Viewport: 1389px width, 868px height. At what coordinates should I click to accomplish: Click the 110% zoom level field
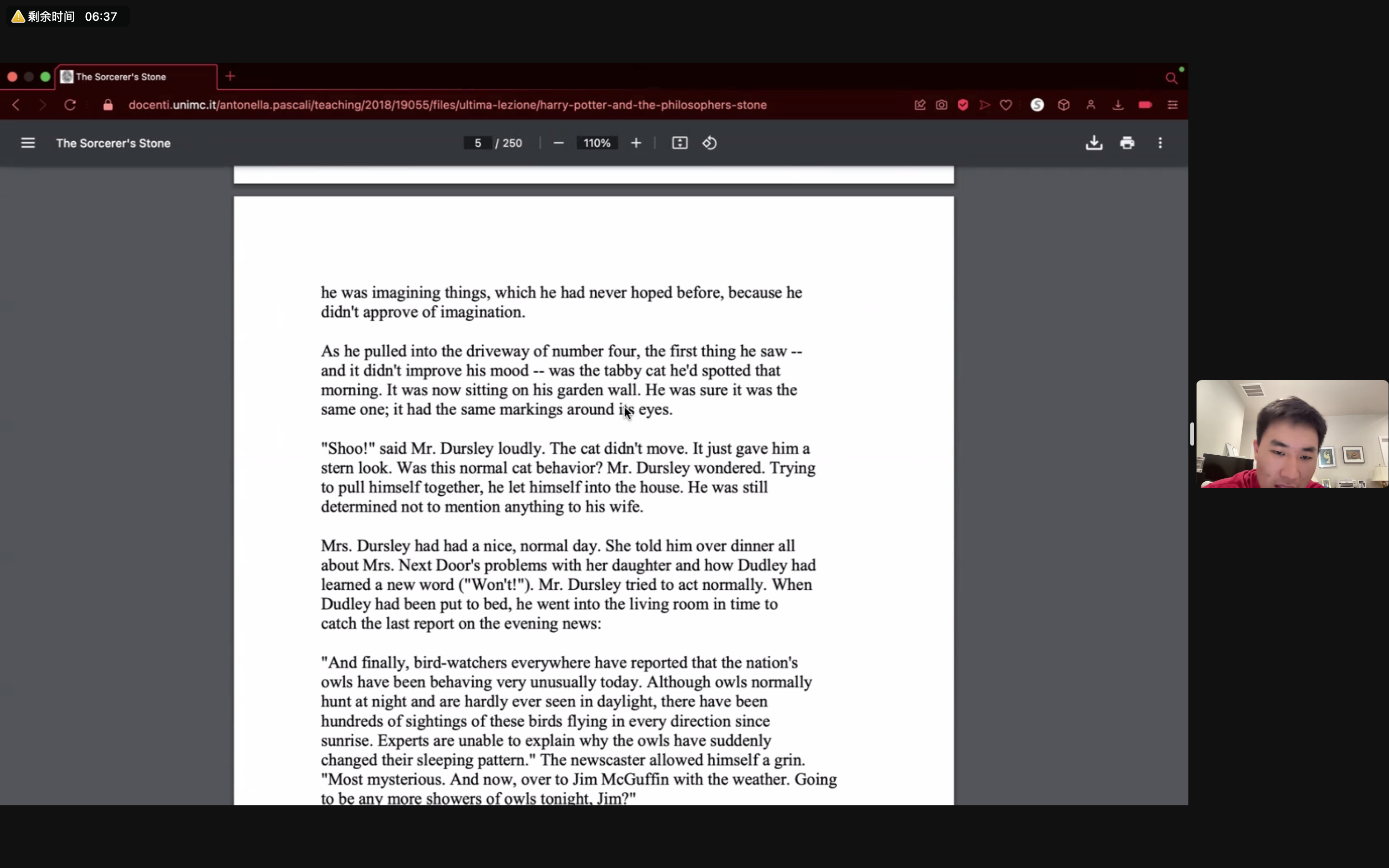pyautogui.click(x=597, y=143)
